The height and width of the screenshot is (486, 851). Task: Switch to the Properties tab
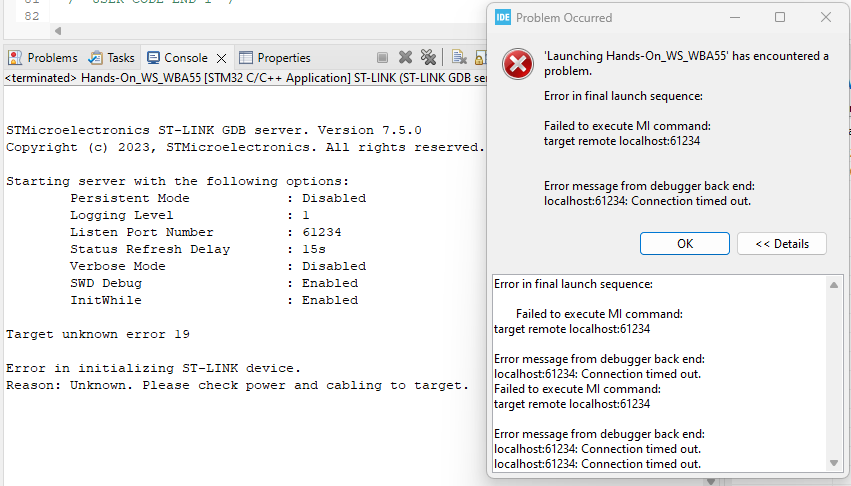click(x=275, y=58)
